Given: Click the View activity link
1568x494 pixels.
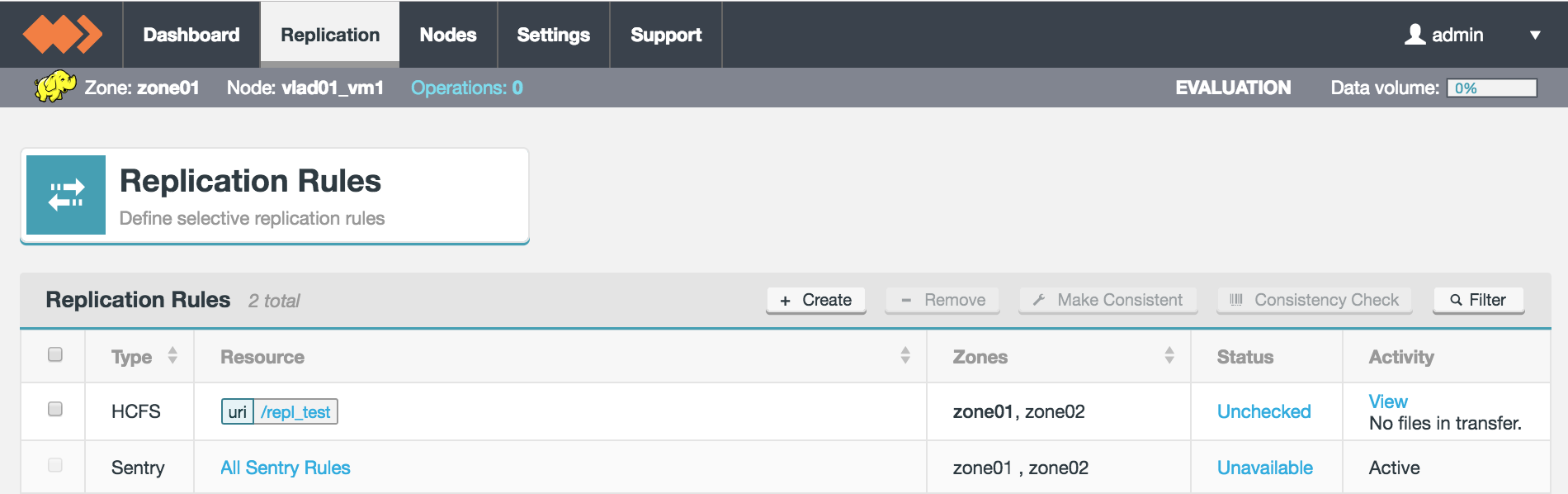Looking at the screenshot, I should [1388, 401].
